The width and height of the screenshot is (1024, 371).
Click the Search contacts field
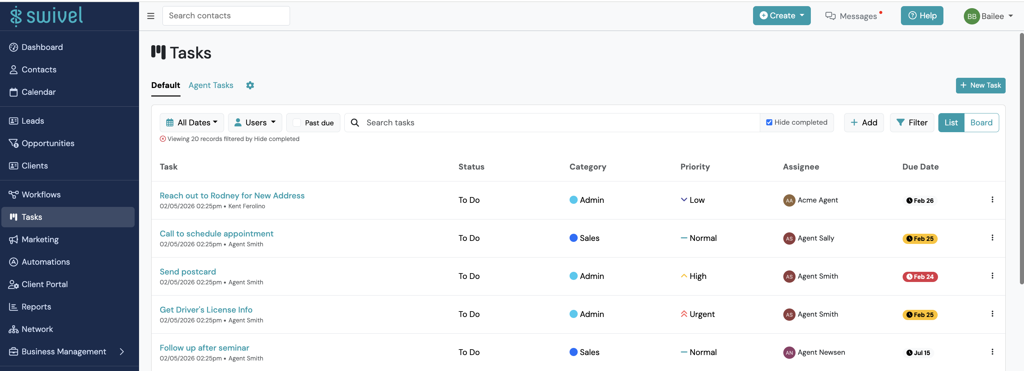[226, 16]
